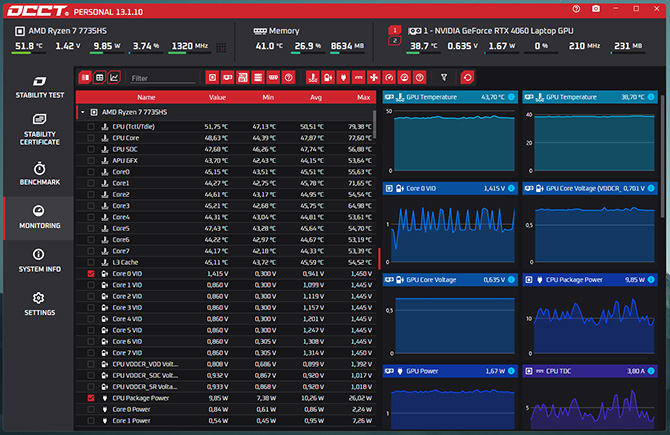Viewport: 670px width, 435px height.
Task: Select the CPU TDC graph panel
Action: [590, 397]
